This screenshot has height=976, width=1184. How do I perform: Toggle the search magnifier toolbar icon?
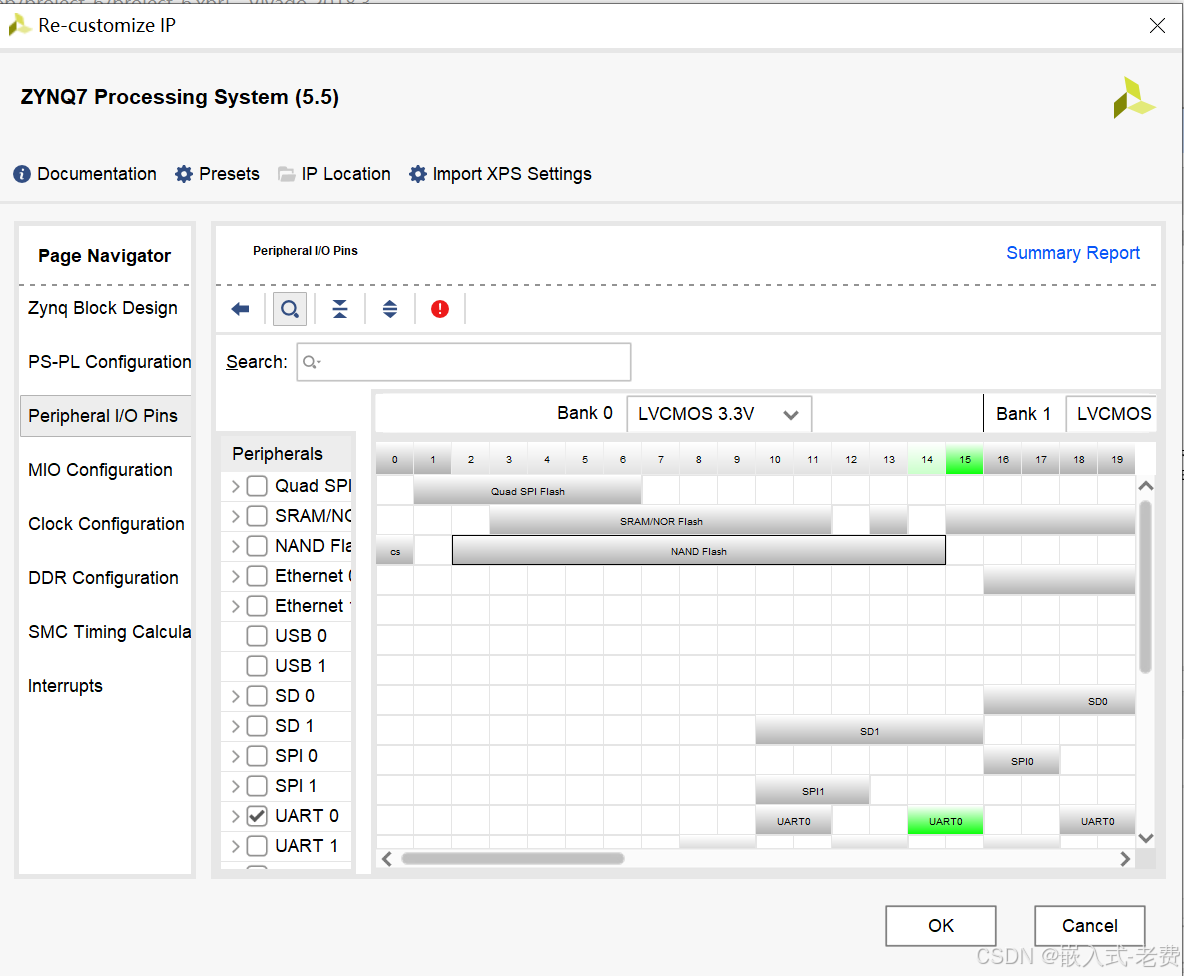(290, 309)
